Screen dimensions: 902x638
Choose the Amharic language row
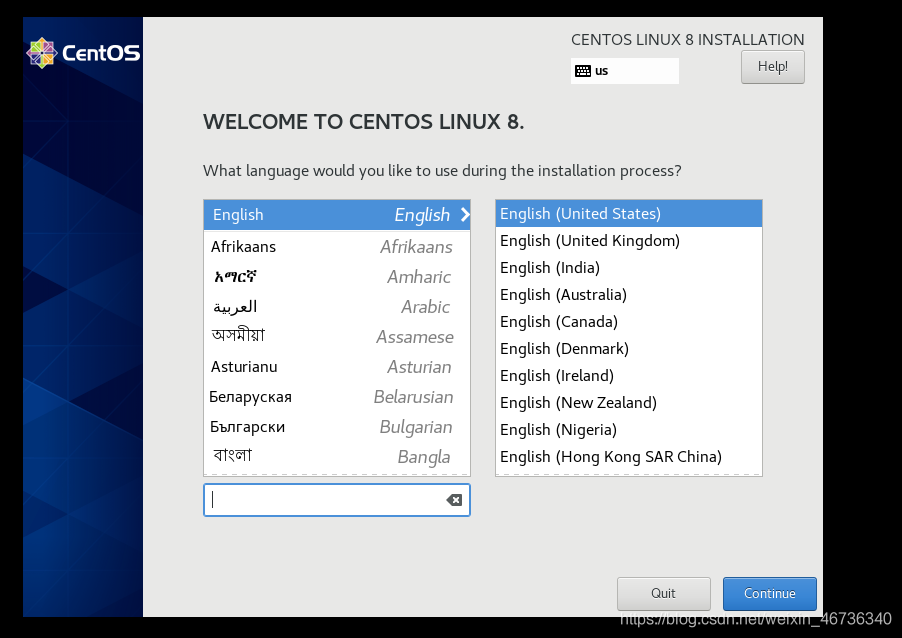pyautogui.click(x=337, y=277)
